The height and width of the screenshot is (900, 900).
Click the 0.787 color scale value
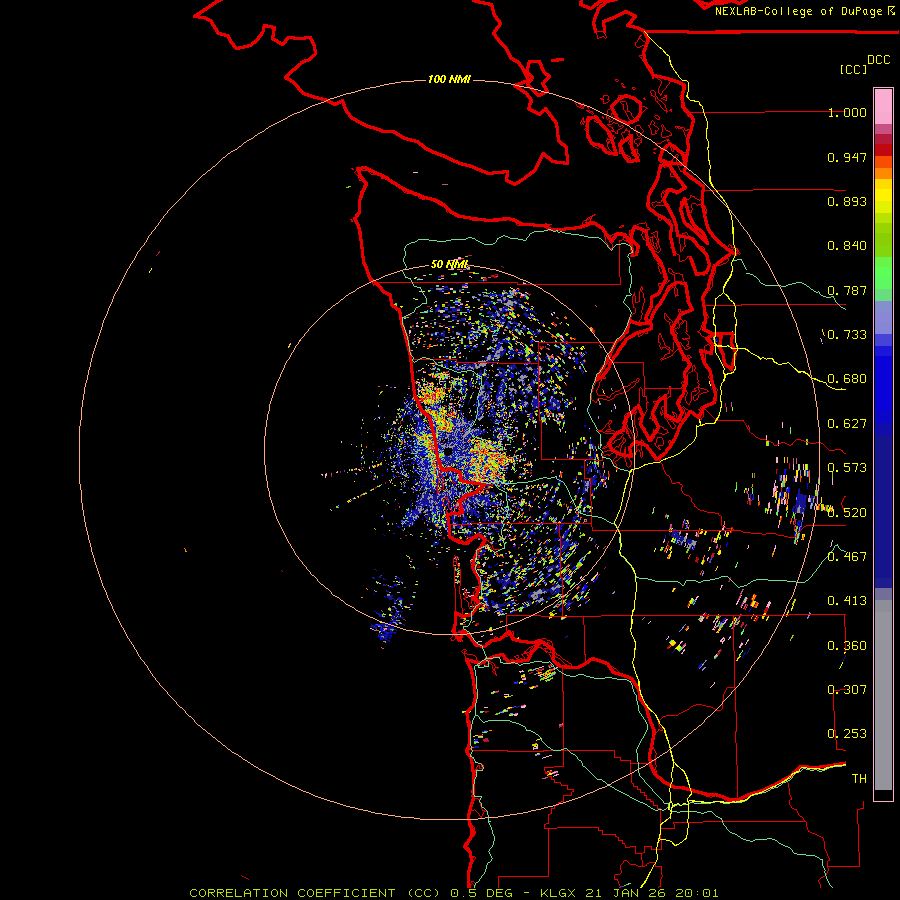847,290
